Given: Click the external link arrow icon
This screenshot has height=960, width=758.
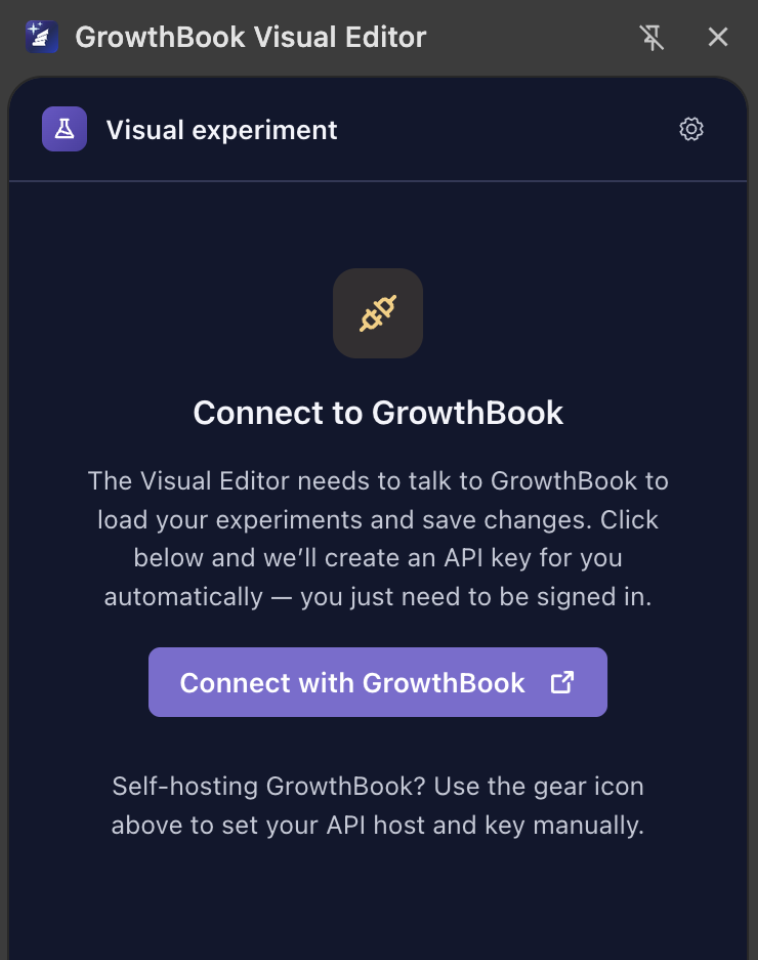Looking at the screenshot, I should coord(562,683).
